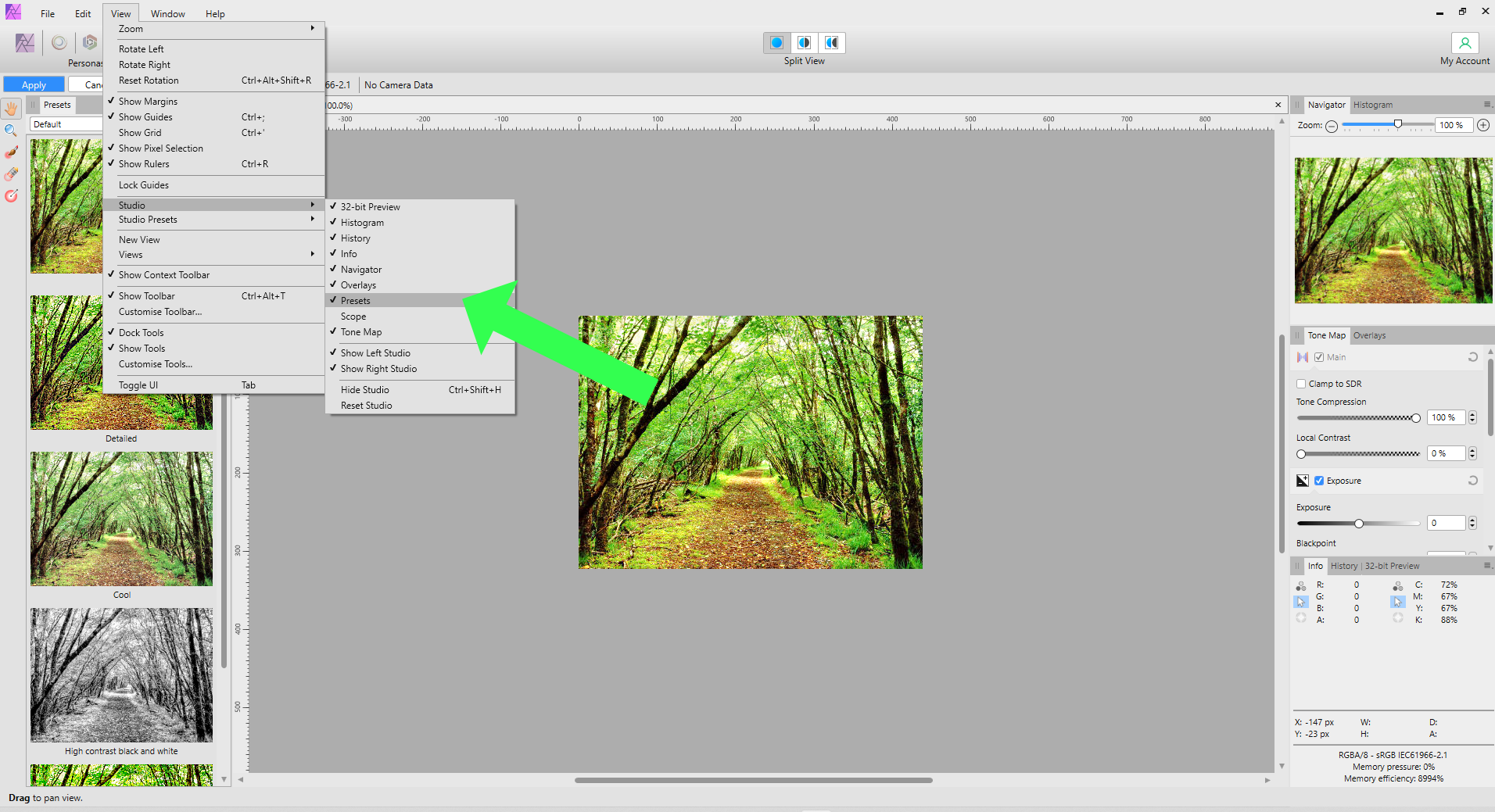Click Navigator zoom in plus icon
This screenshot has height=812, width=1495.
coord(1483,125)
